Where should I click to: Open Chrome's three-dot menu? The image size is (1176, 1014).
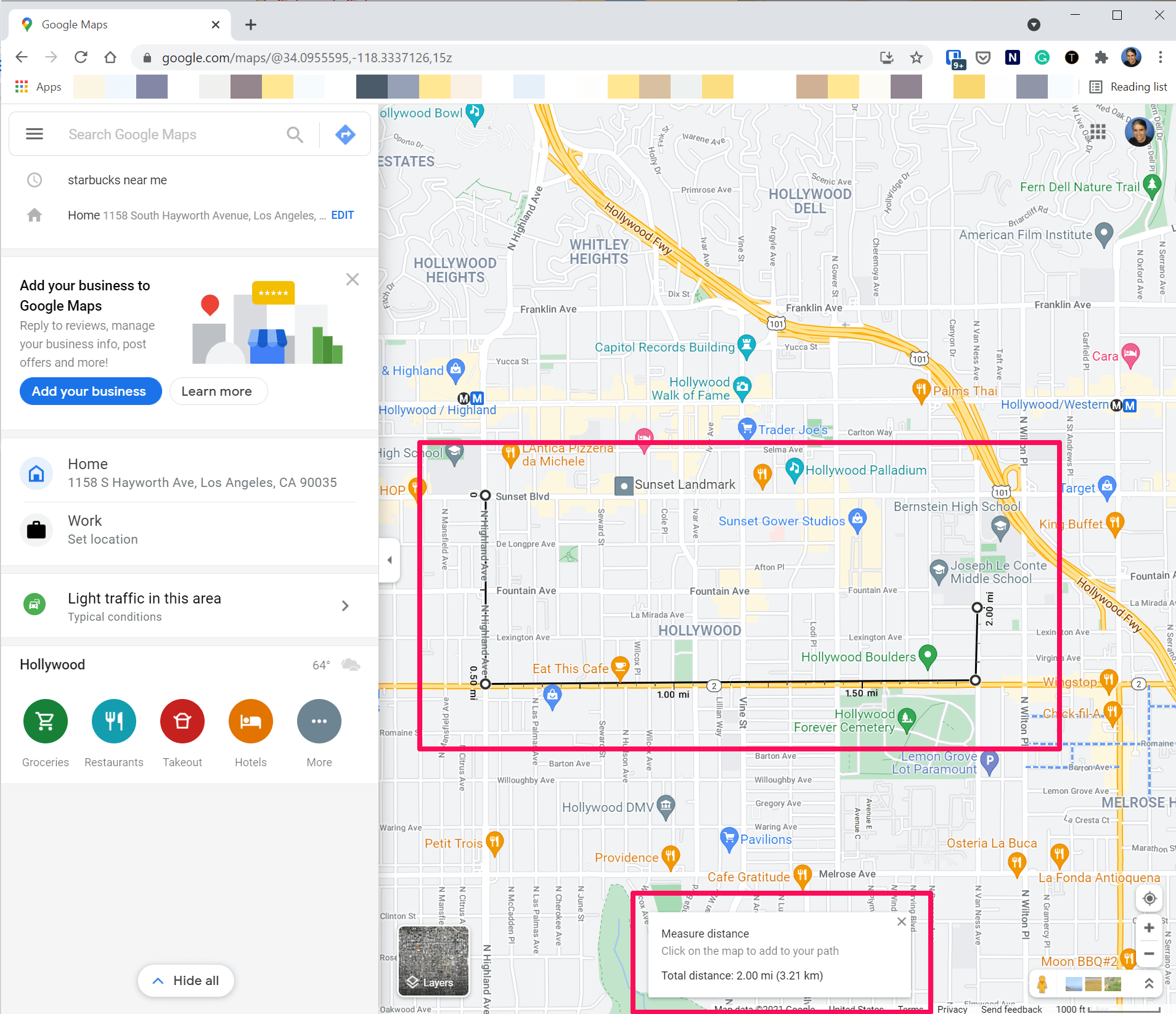tap(1160, 58)
